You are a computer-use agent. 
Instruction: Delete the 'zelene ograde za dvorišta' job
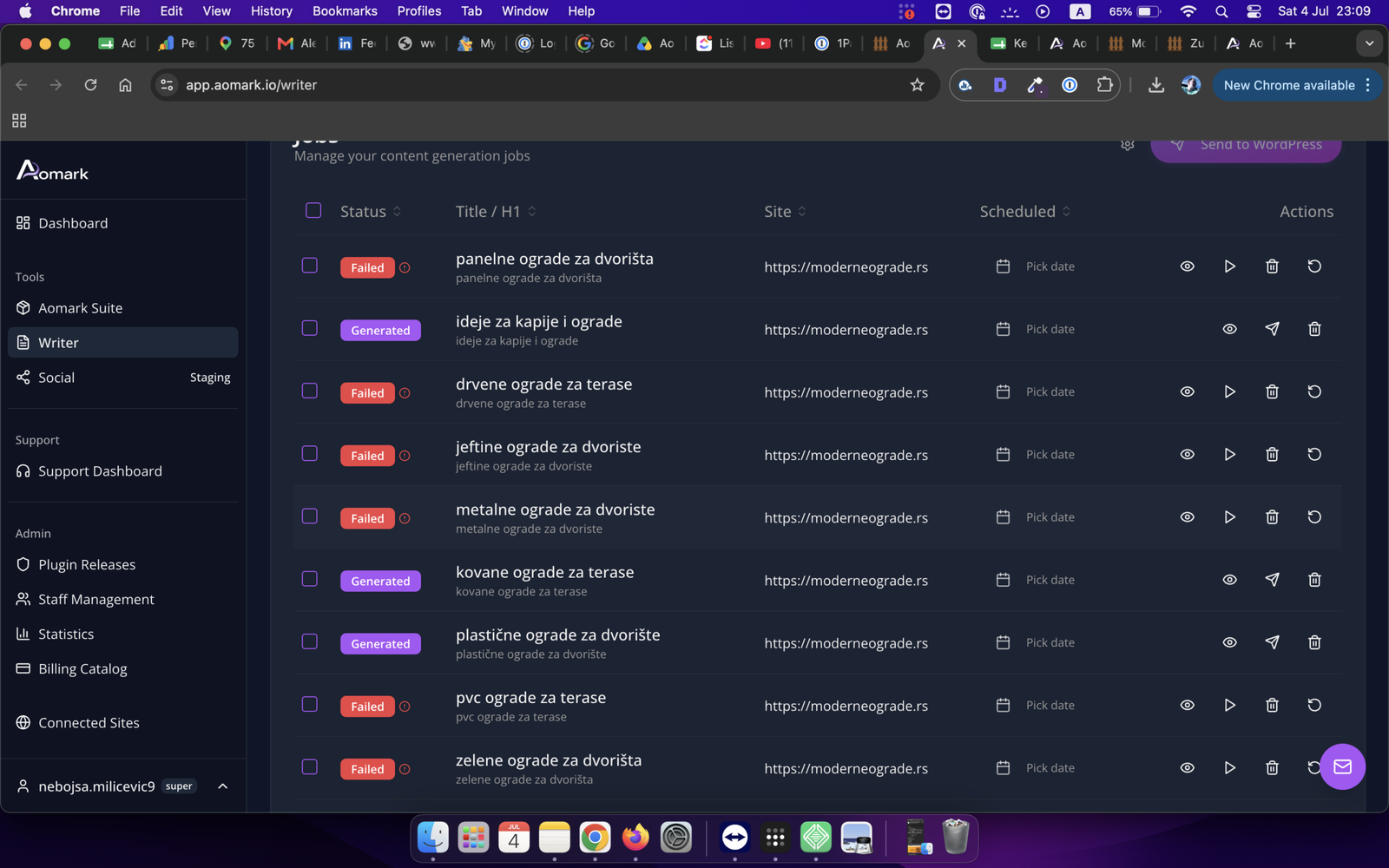click(x=1272, y=767)
